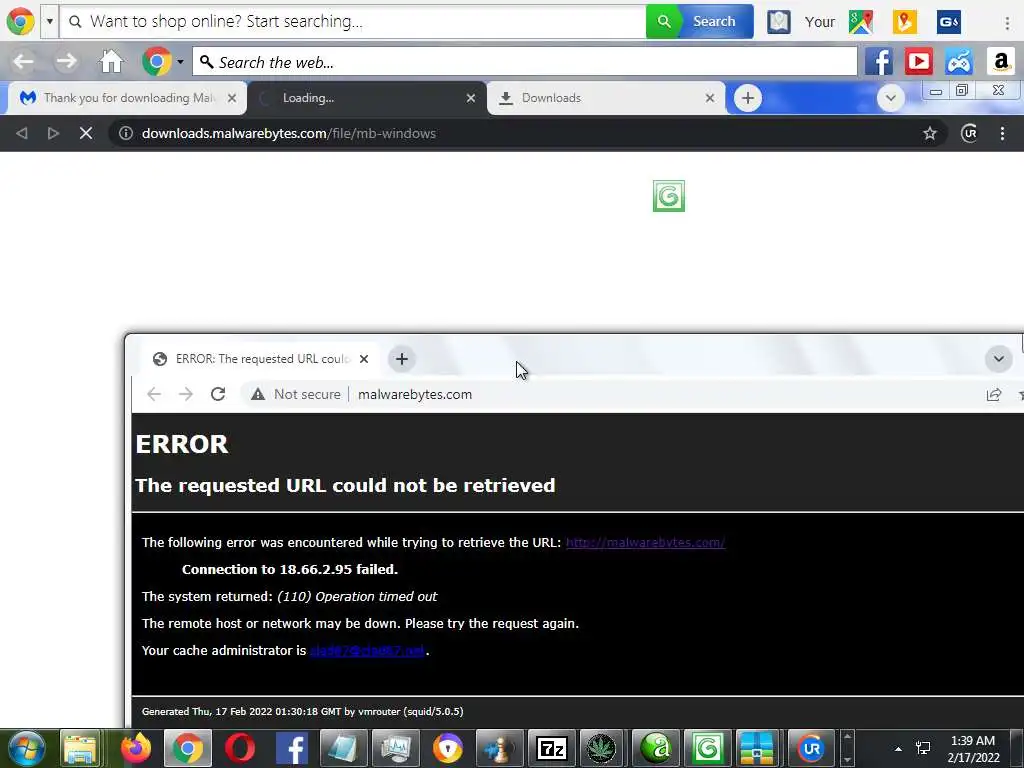Stop loading the page
Screen dimensions: 1024x768
[86, 133]
